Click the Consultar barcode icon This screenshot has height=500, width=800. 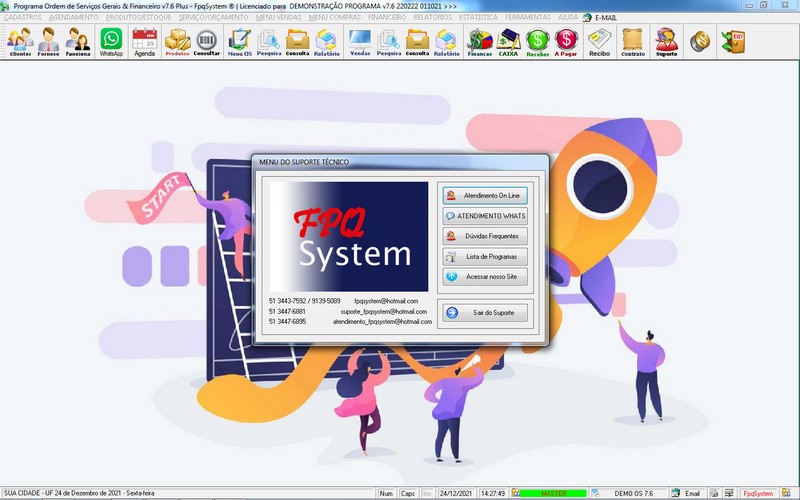pos(207,41)
